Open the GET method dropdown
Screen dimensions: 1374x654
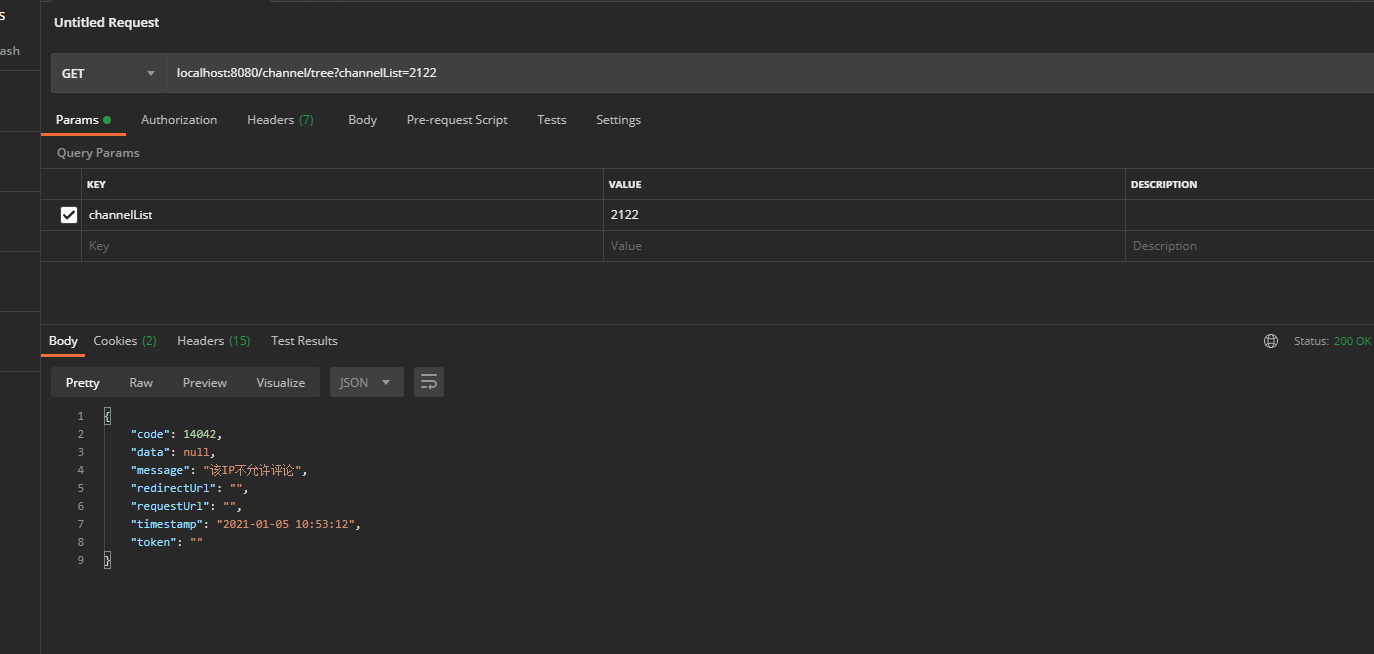pos(108,73)
